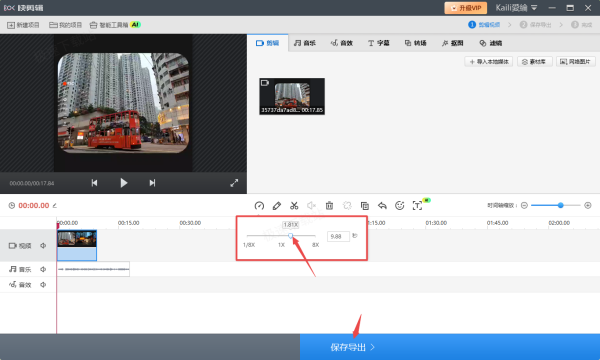
Task: Switch to the 音效 sound effects tab
Action: (x=342, y=43)
